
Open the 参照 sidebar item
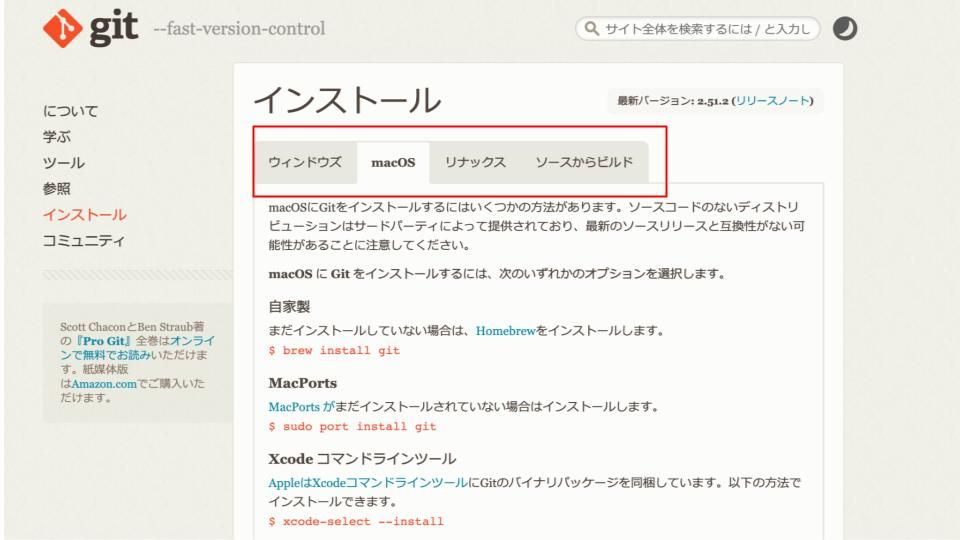point(57,188)
